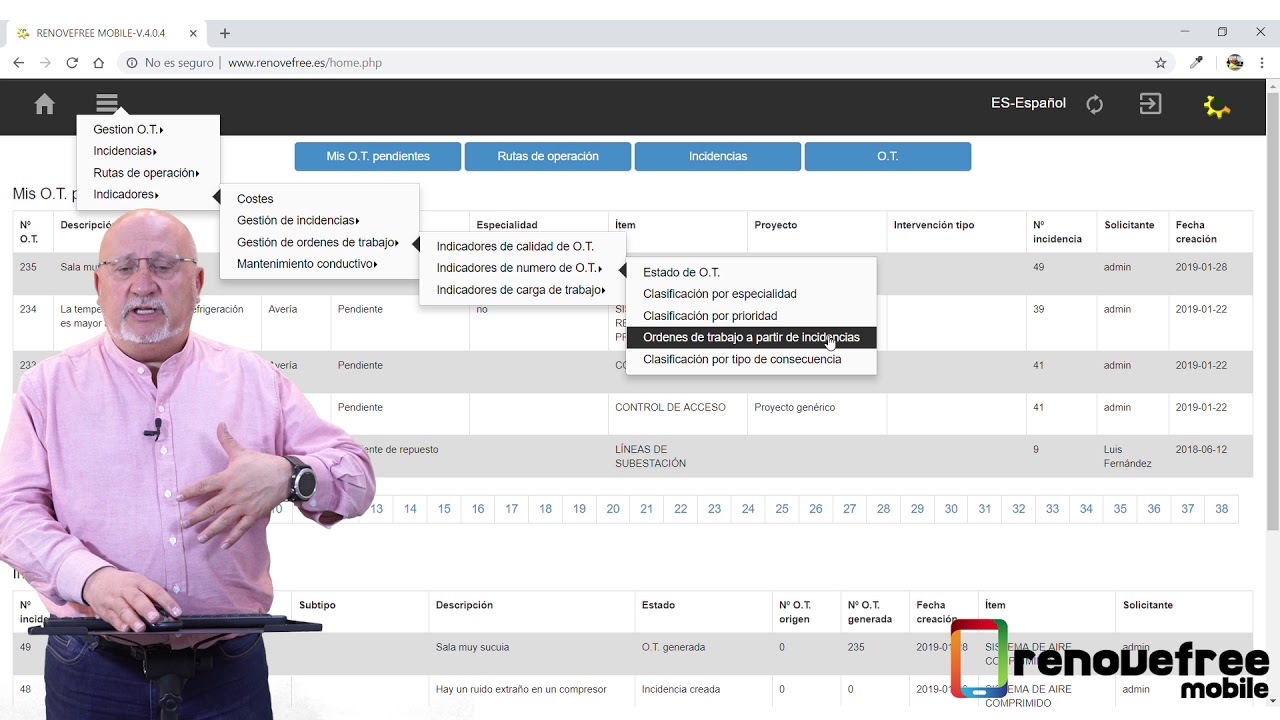Viewport: 1280px width, 720px height.
Task: Bookmark this page with star icon
Action: (x=1161, y=62)
